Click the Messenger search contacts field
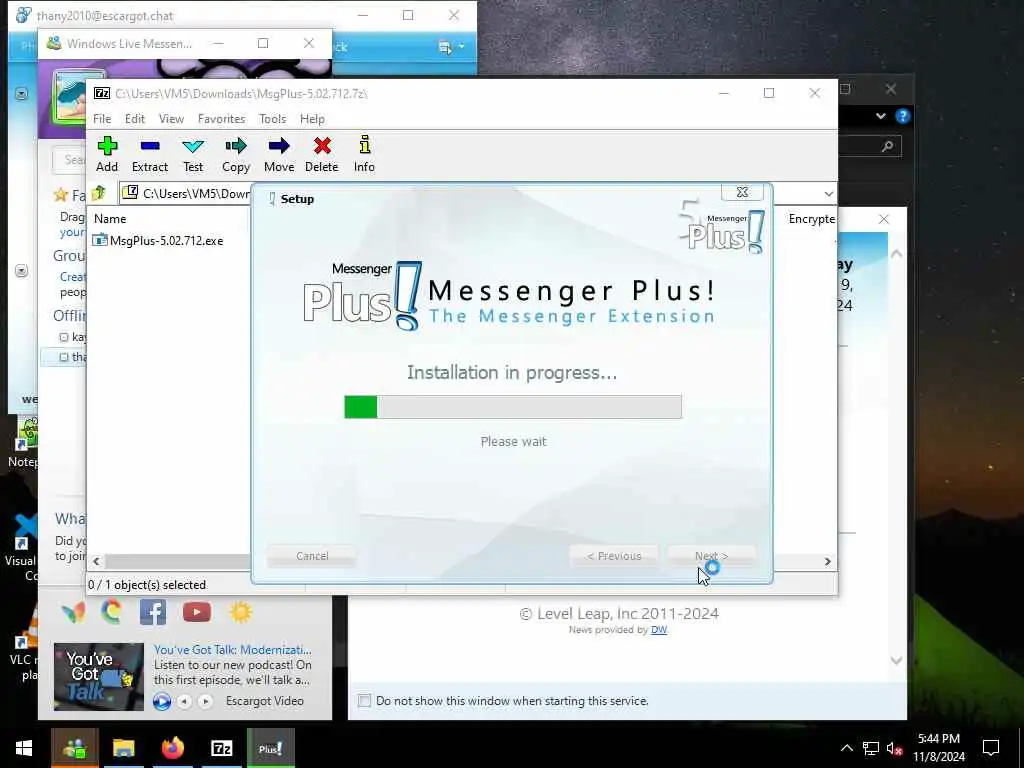 click(69, 159)
